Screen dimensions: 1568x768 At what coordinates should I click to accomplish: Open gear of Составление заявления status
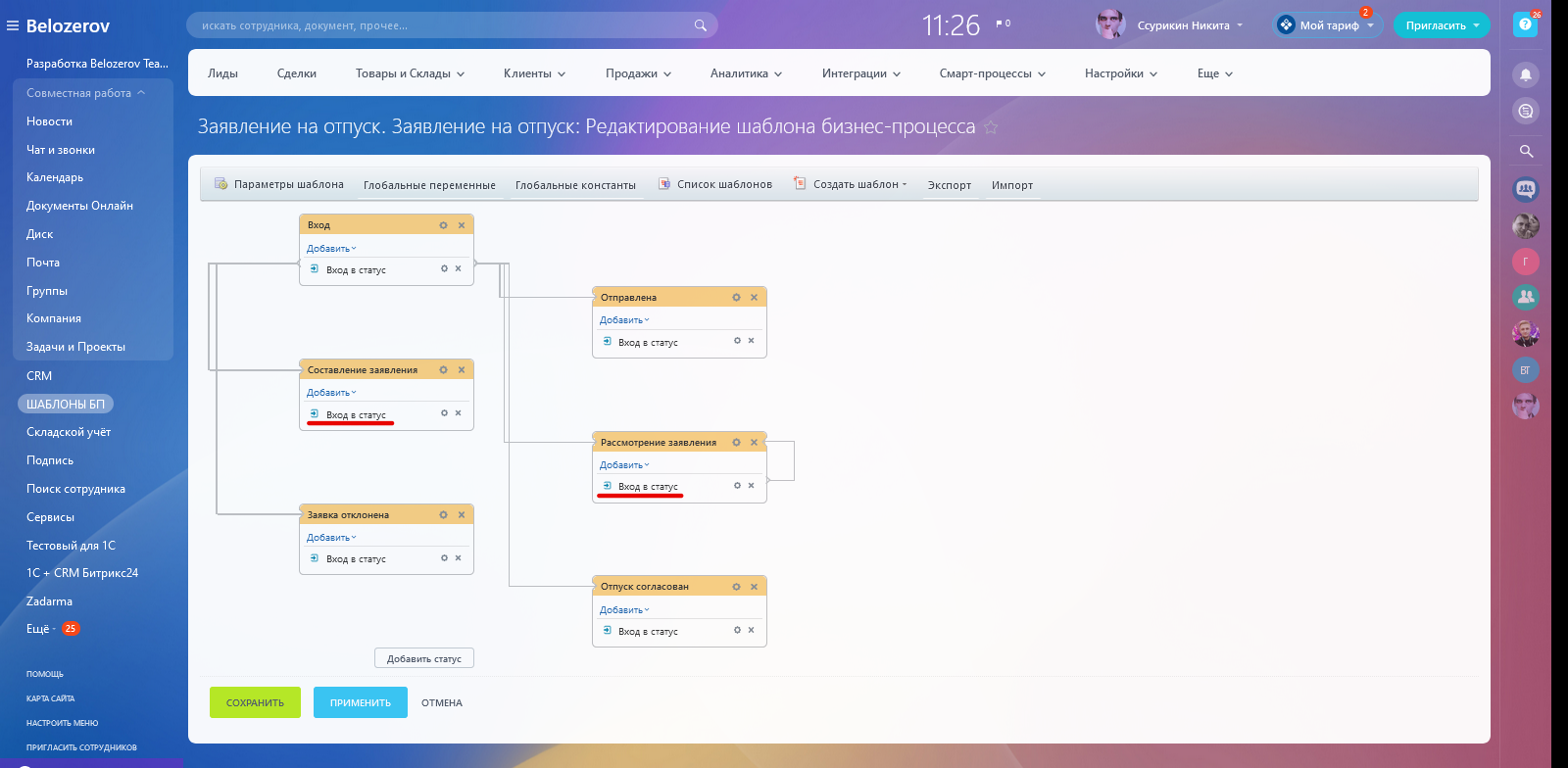[x=443, y=370]
